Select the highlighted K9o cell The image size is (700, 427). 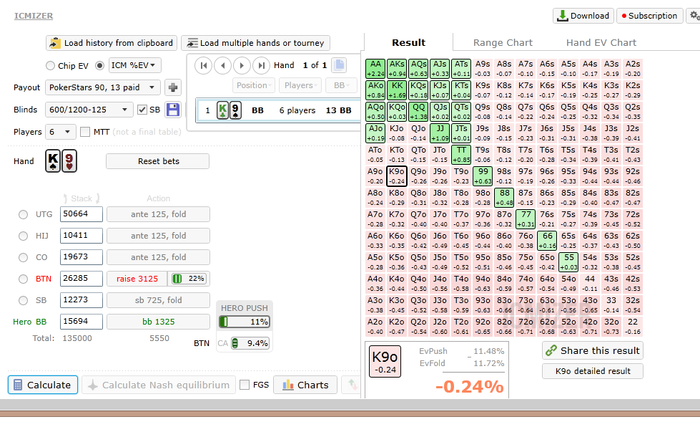click(x=397, y=176)
